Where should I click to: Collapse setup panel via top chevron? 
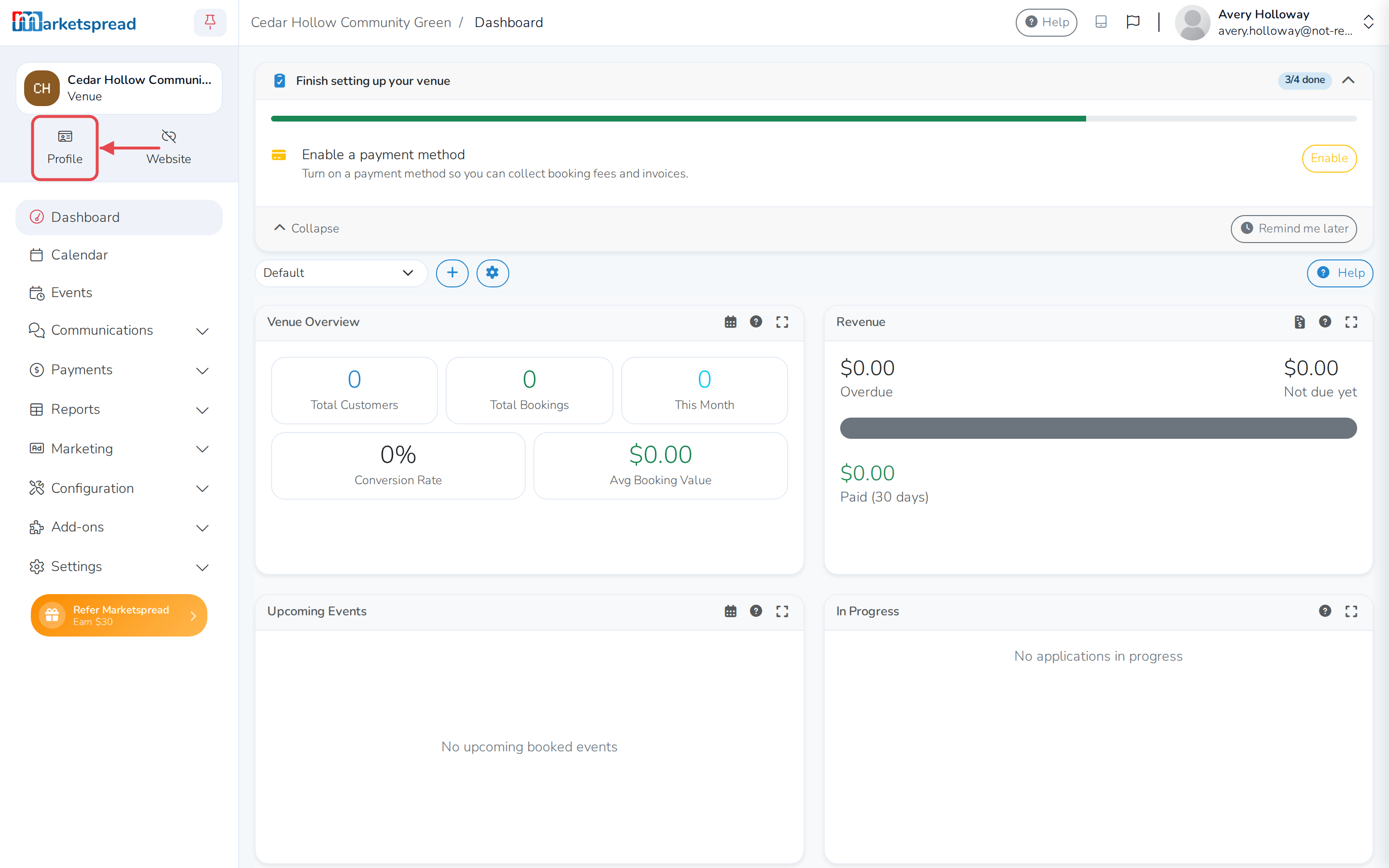click(x=1348, y=81)
